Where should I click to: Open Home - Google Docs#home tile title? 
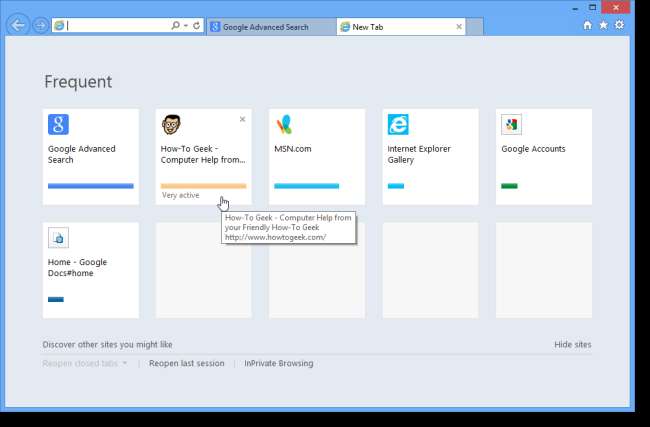click(78, 268)
